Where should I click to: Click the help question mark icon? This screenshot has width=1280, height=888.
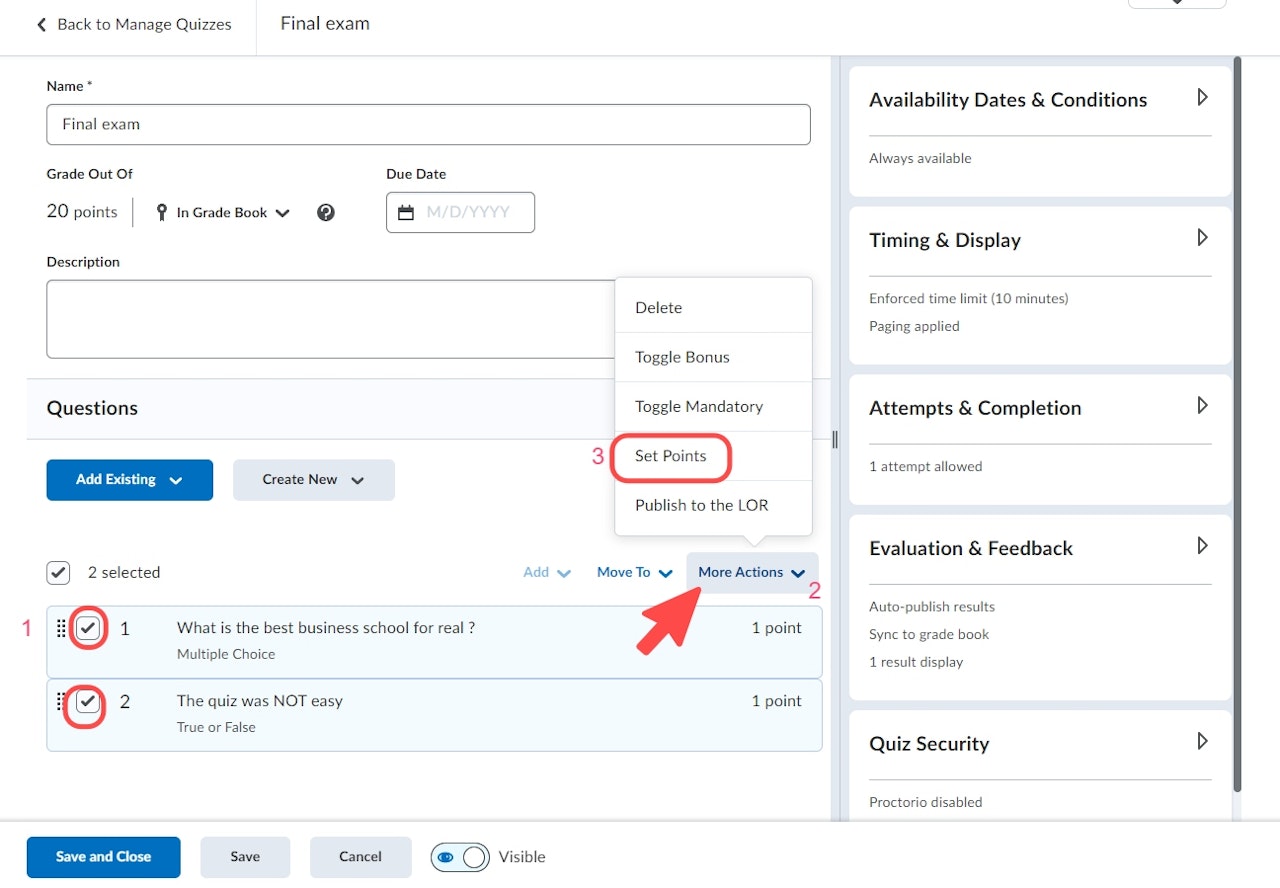[x=326, y=213]
